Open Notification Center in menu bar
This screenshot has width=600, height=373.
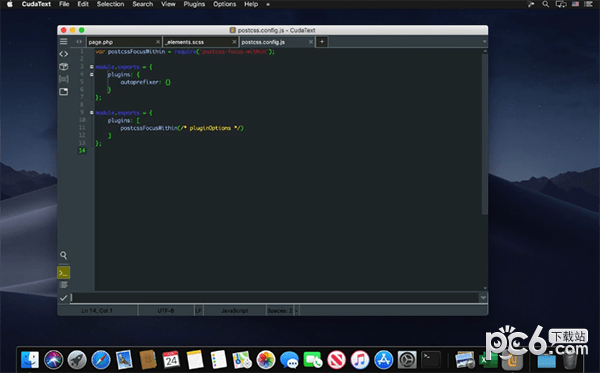click(x=589, y=4)
